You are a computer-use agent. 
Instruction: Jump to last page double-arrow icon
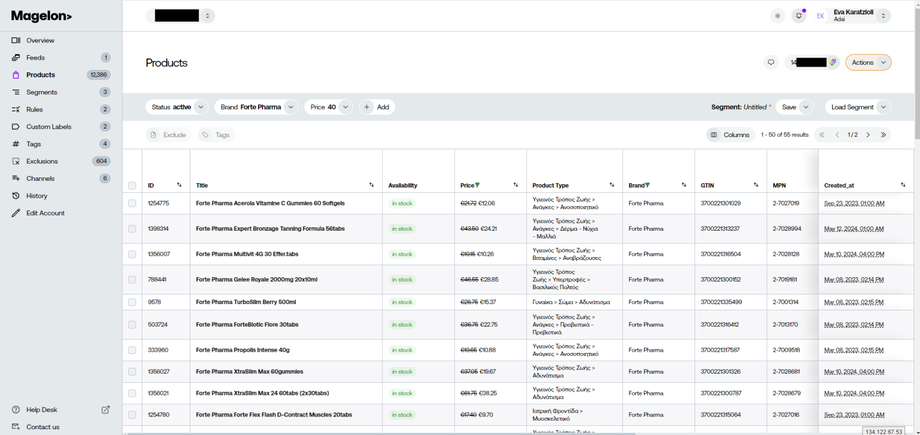(x=883, y=135)
